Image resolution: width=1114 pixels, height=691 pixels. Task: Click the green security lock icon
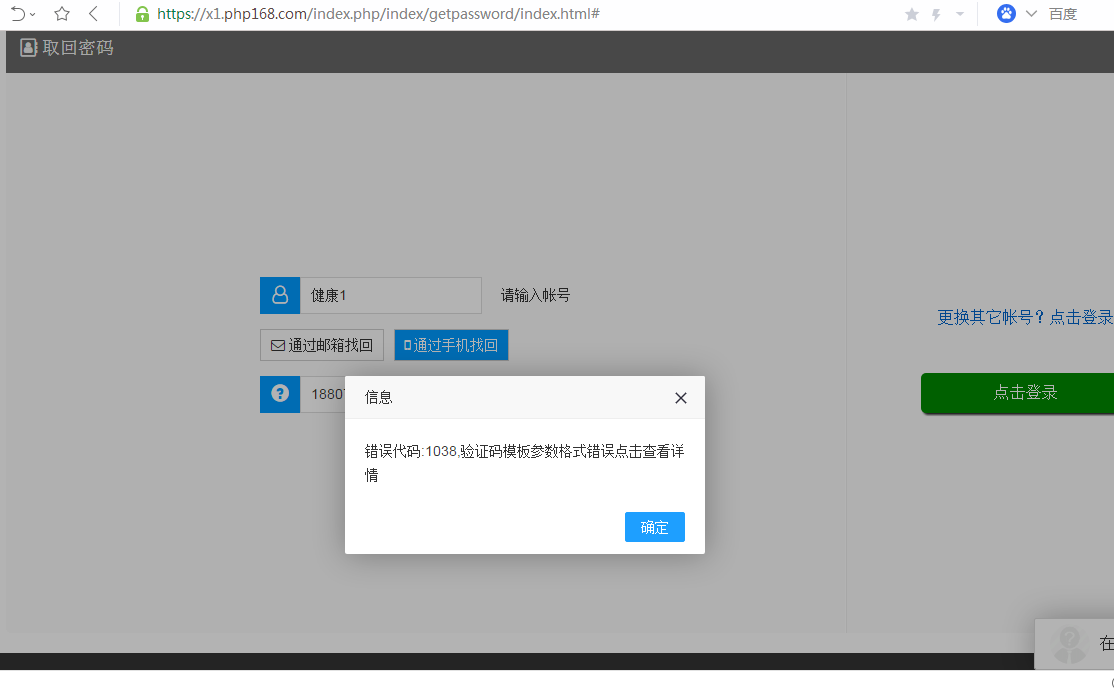point(142,14)
